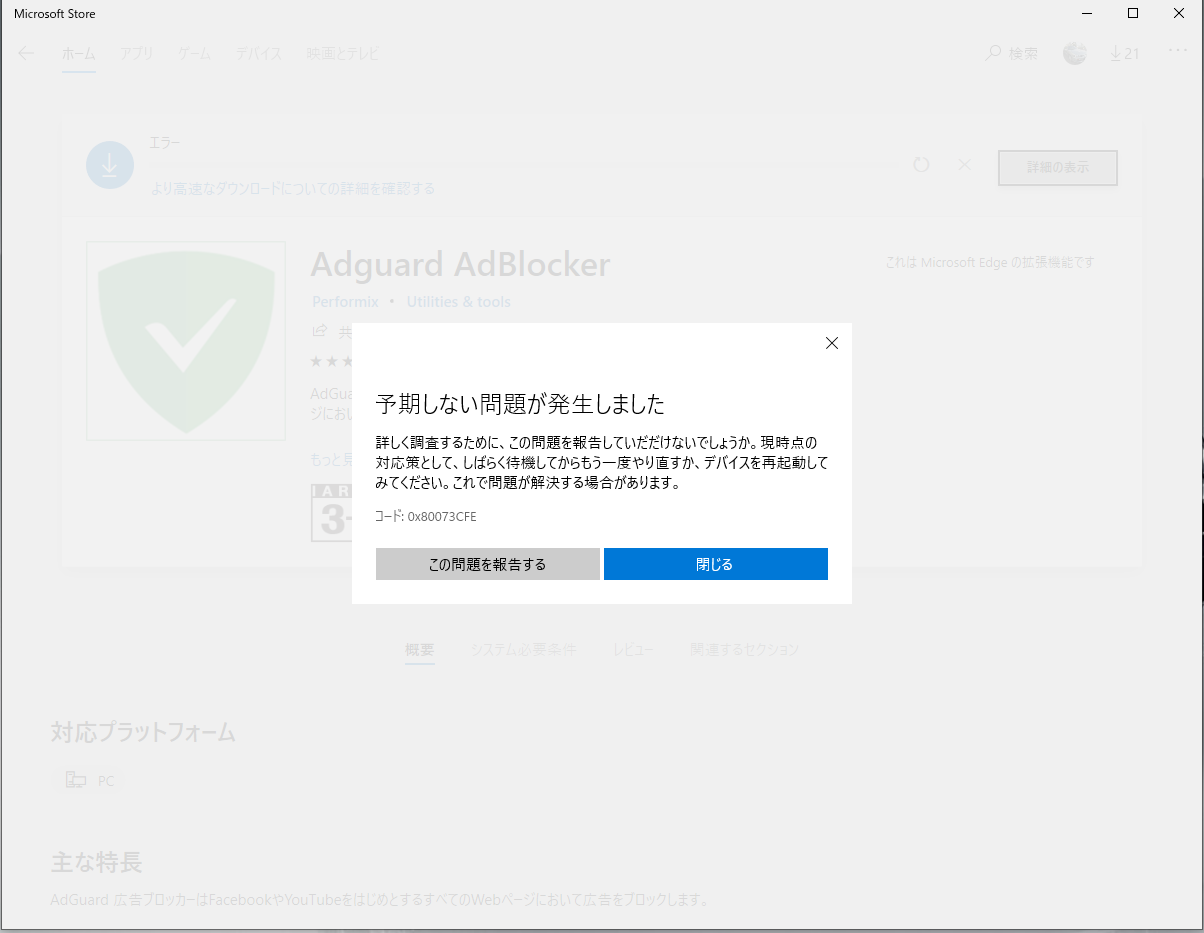Switch to the ゲーム tab
Viewport: 1204px width, 933px height.
click(194, 54)
